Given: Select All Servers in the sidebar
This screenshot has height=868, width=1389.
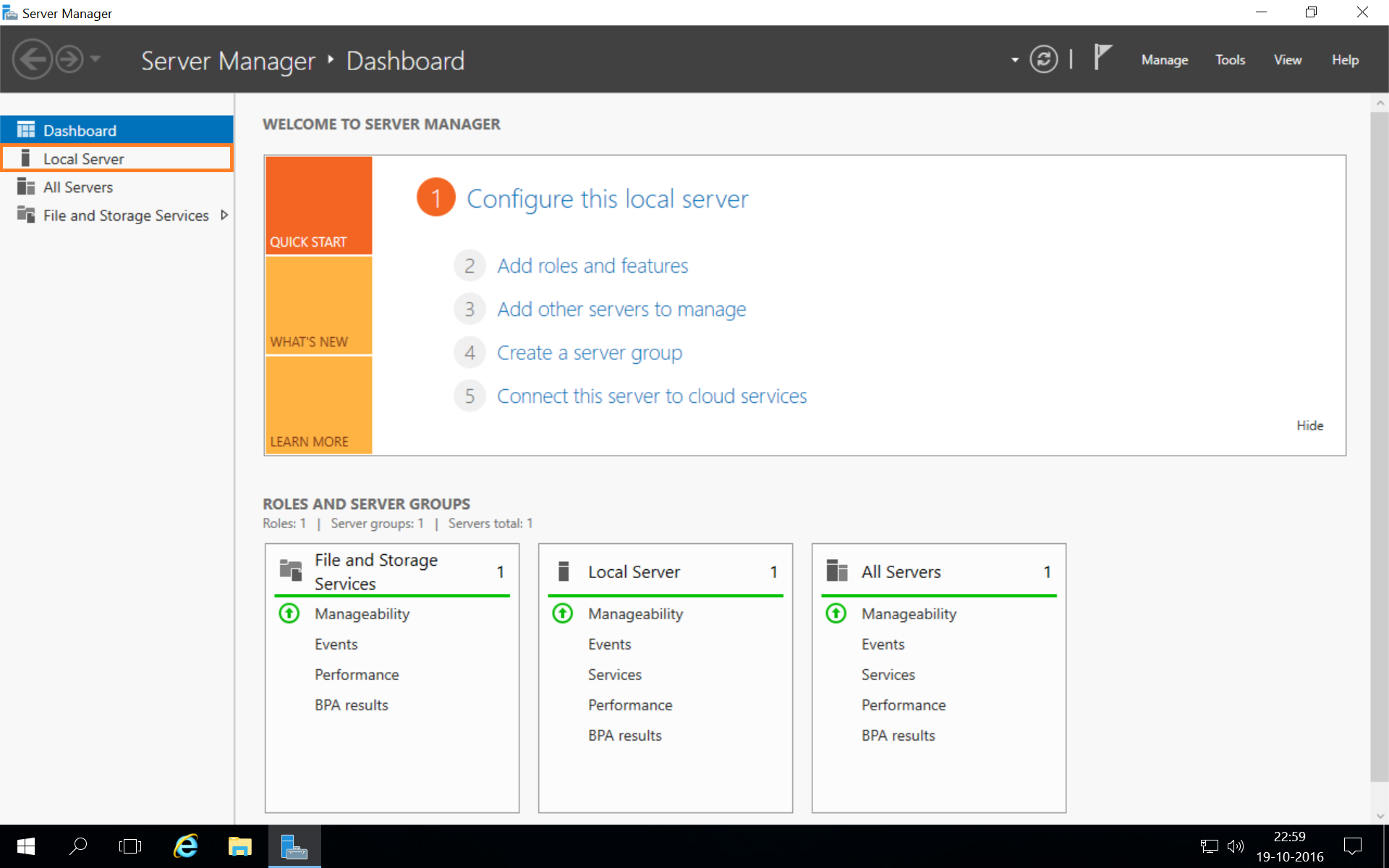Looking at the screenshot, I should 116,187.
